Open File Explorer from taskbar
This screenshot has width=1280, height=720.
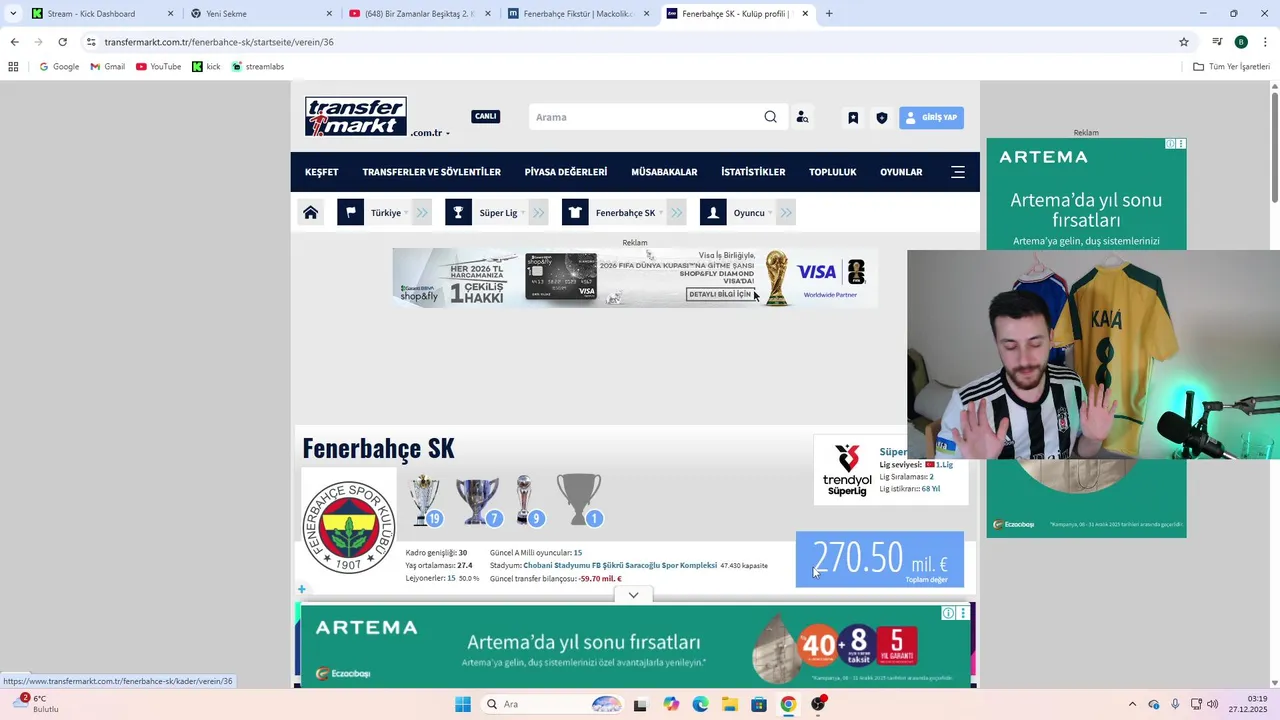(x=729, y=704)
